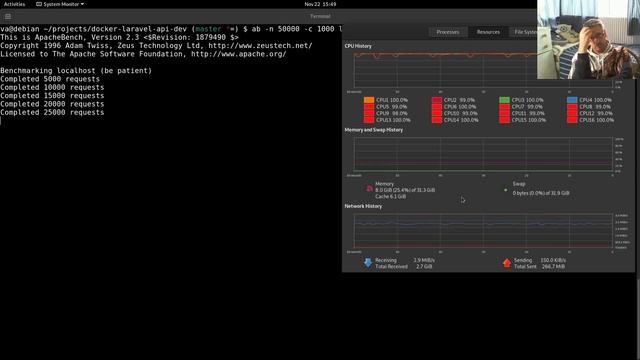Switch to the Resources tab
Image resolution: width=640 pixels, height=360 pixels.
click(488, 32)
